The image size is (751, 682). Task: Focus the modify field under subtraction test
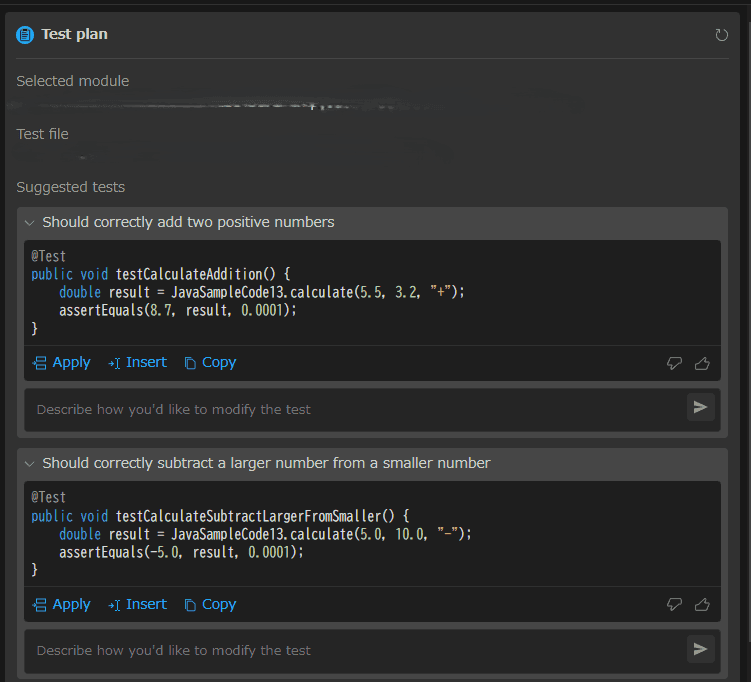[350, 650]
